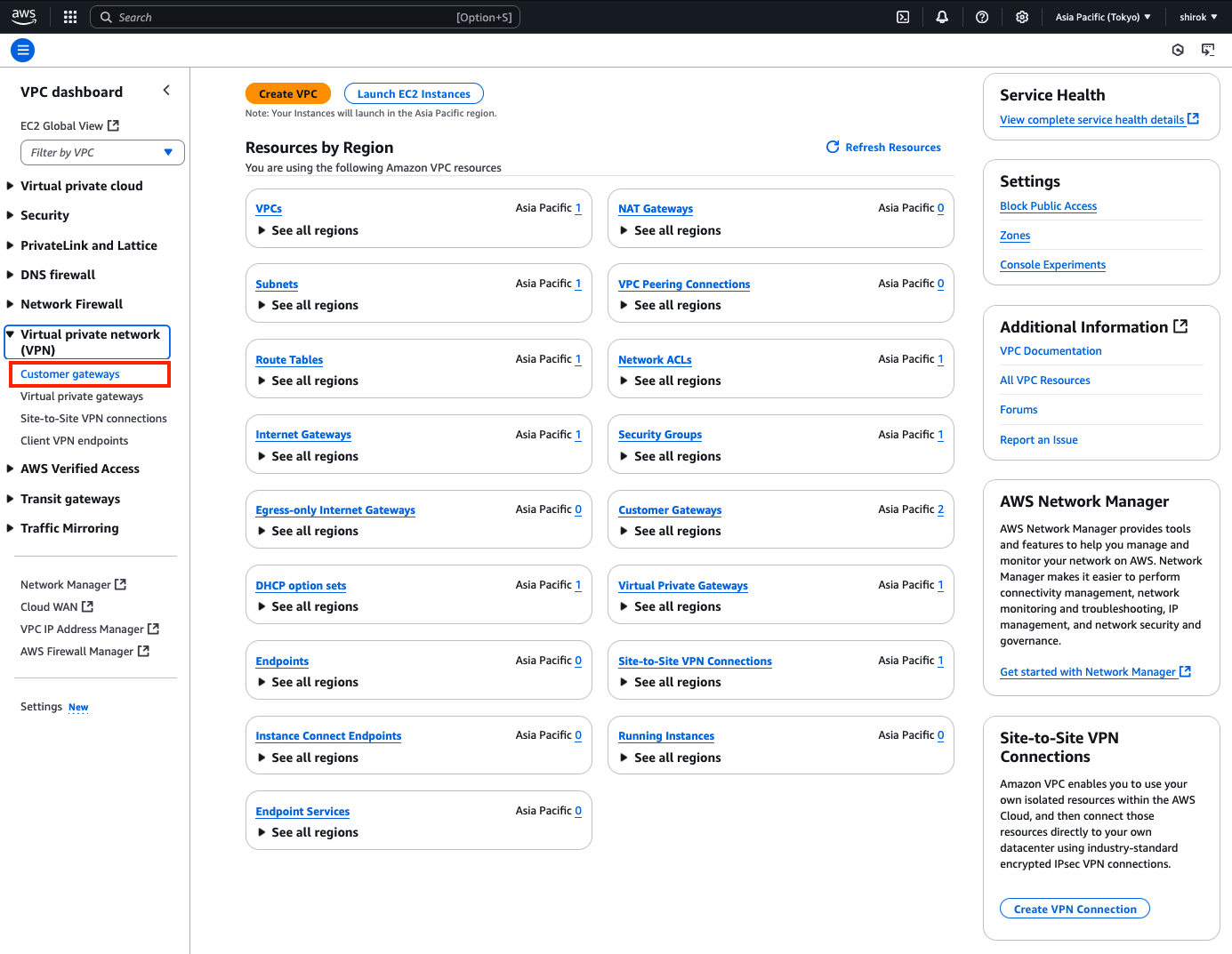Open the Internet Gateways resource link
The image size is (1232, 954).
303,435
